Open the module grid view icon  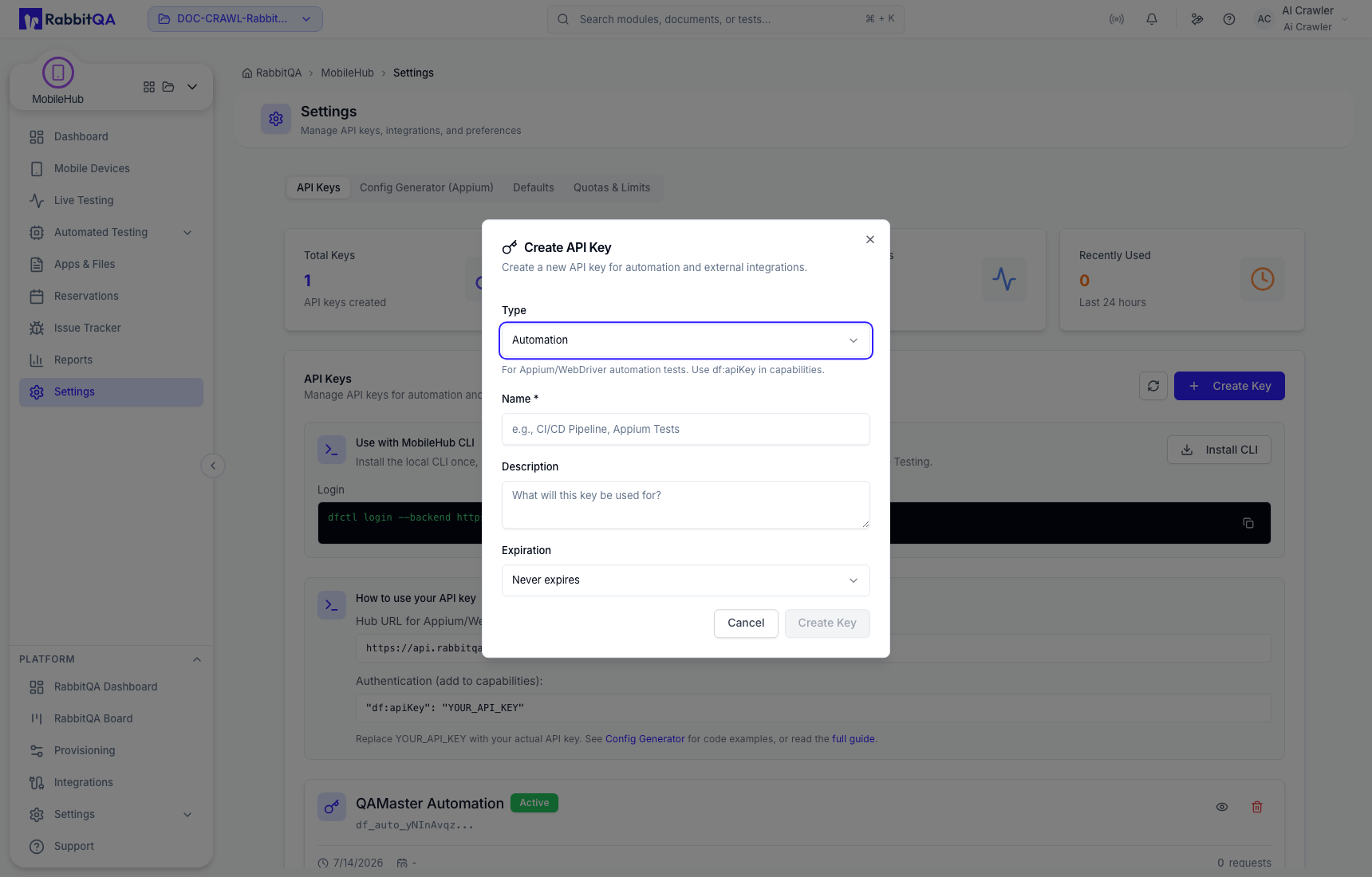tap(149, 87)
